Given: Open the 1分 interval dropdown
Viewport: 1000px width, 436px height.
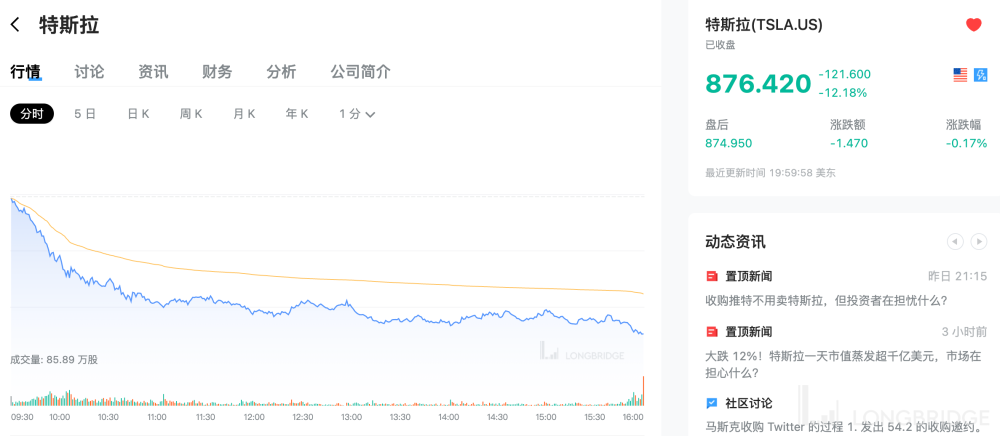Looking at the screenshot, I should coord(357,114).
